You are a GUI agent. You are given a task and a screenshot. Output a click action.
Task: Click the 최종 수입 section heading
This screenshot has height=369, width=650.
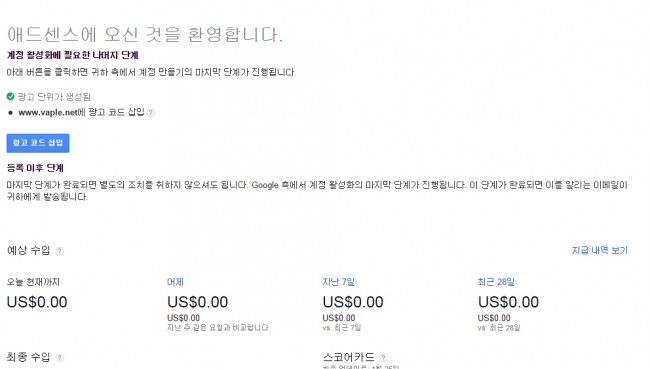tap(29, 357)
